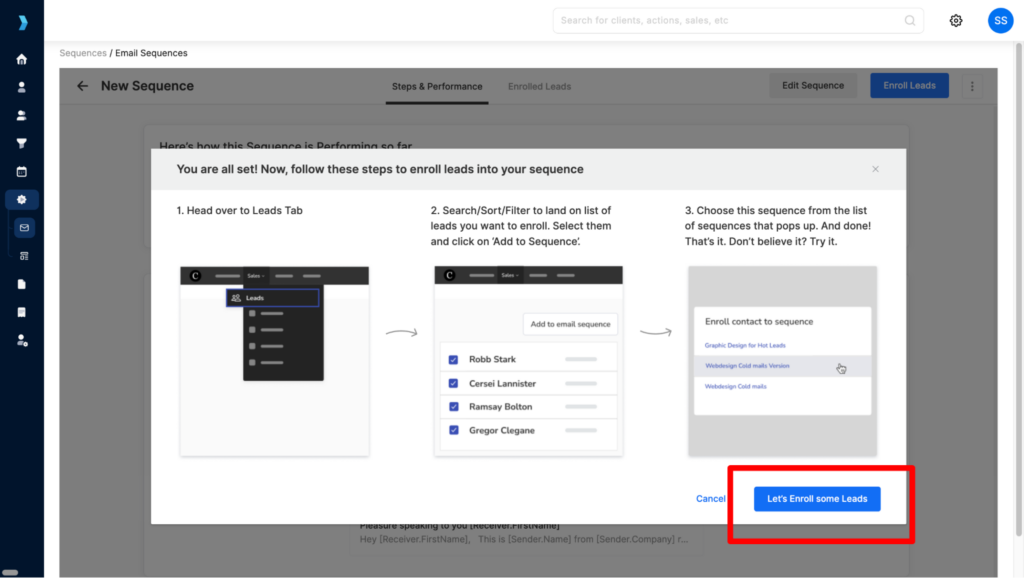This screenshot has width=1024, height=578.
Task: Click the Let's Enroll some Leads button
Action: coord(817,498)
